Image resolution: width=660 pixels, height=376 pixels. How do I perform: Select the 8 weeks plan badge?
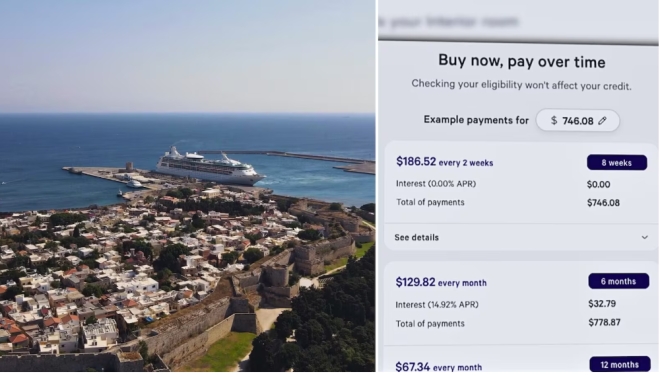click(x=617, y=163)
